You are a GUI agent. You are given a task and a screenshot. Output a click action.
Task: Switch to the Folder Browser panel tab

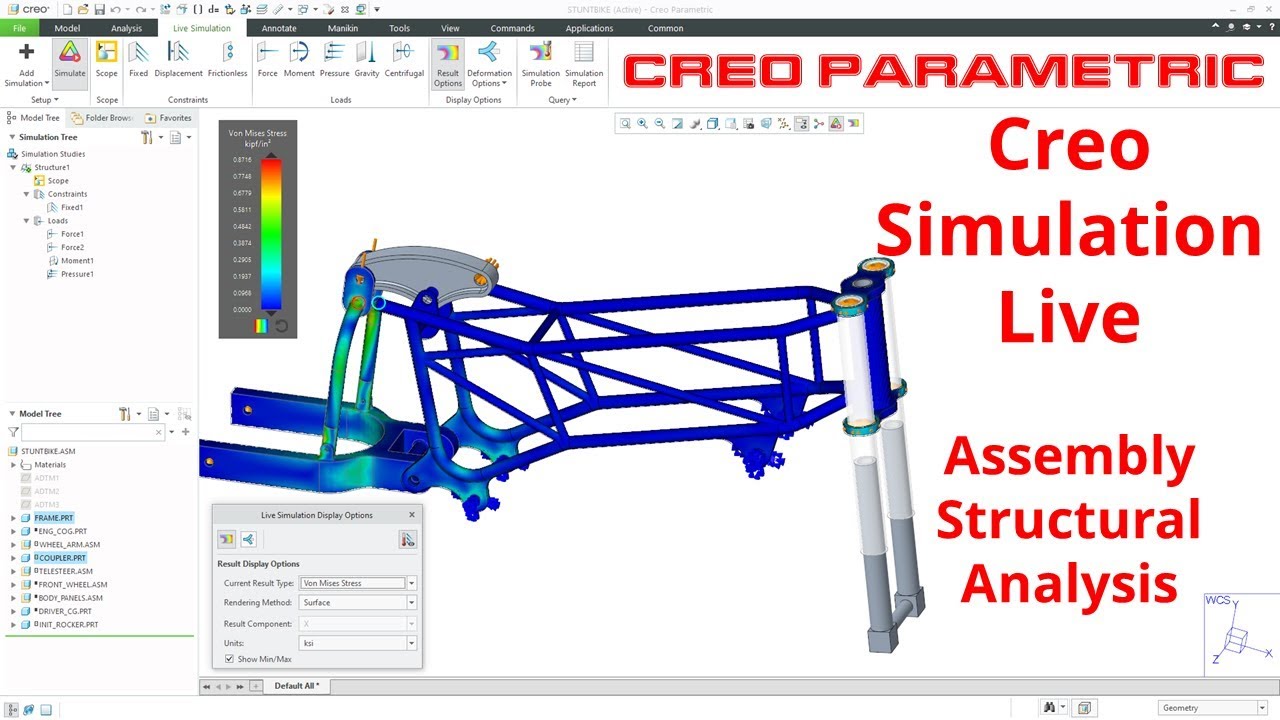[x=101, y=118]
